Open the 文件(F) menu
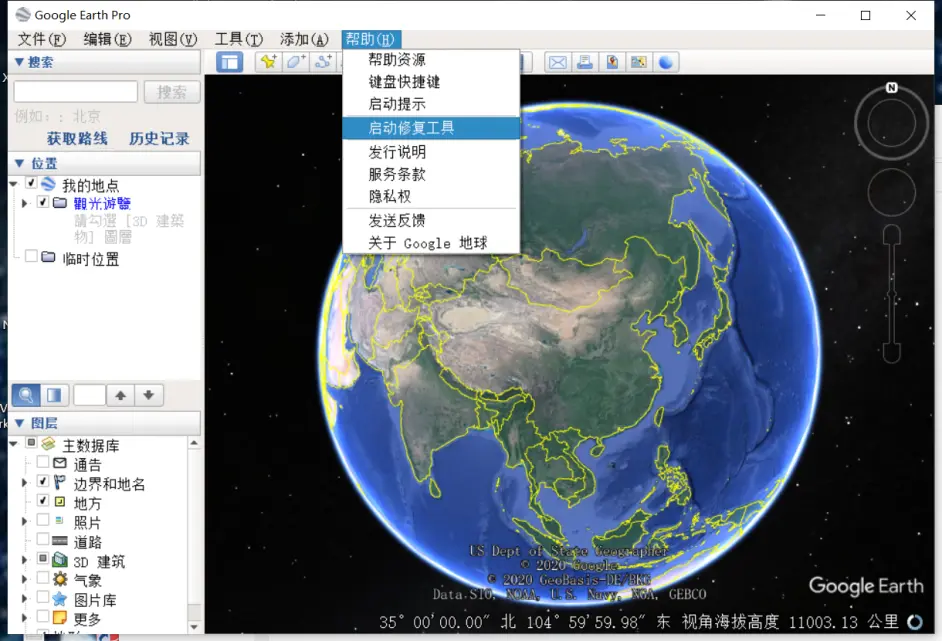 tap(41, 40)
